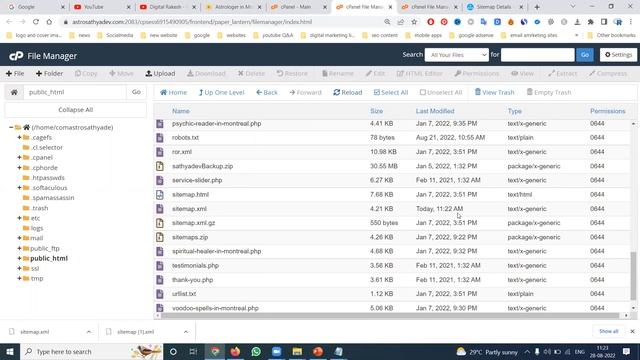Open Firefox from the taskbar
This screenshot has height=360, width=640.
point(235,351)
